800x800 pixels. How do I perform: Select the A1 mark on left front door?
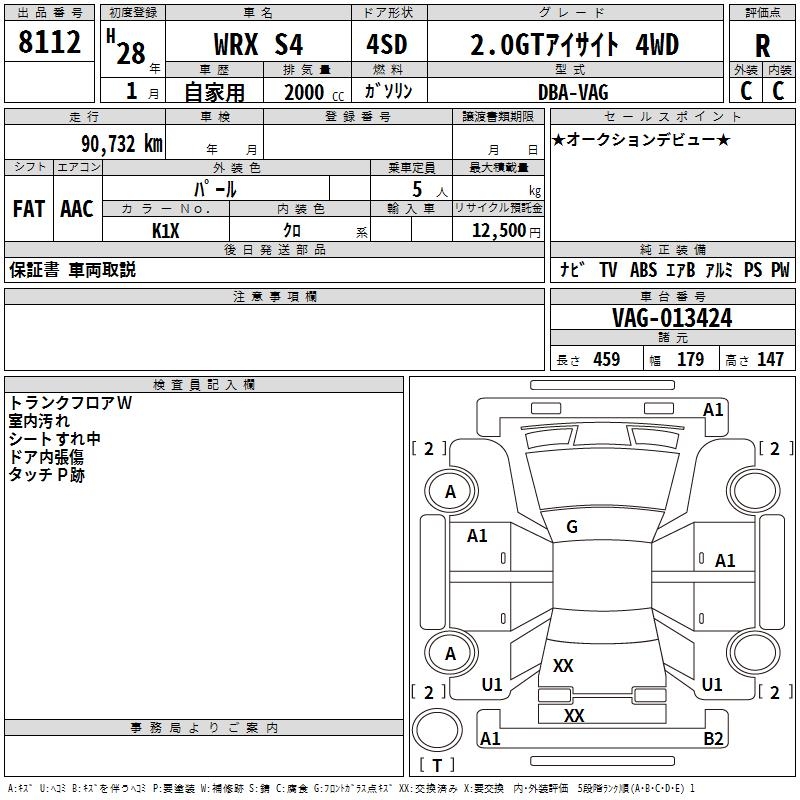coord(477,536)
